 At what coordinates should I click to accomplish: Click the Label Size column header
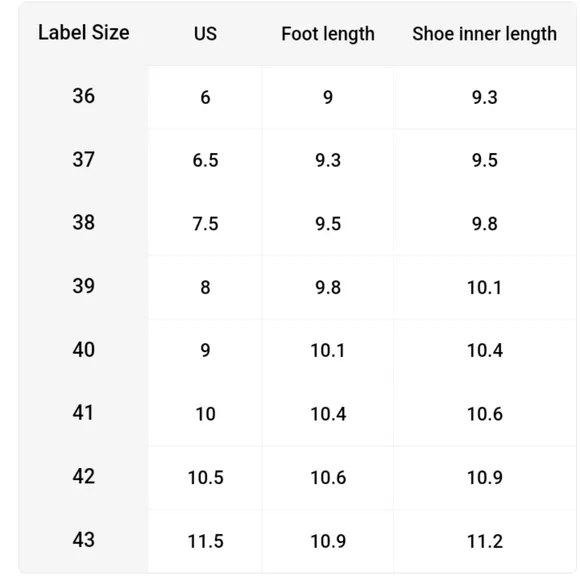pos(84,33)
